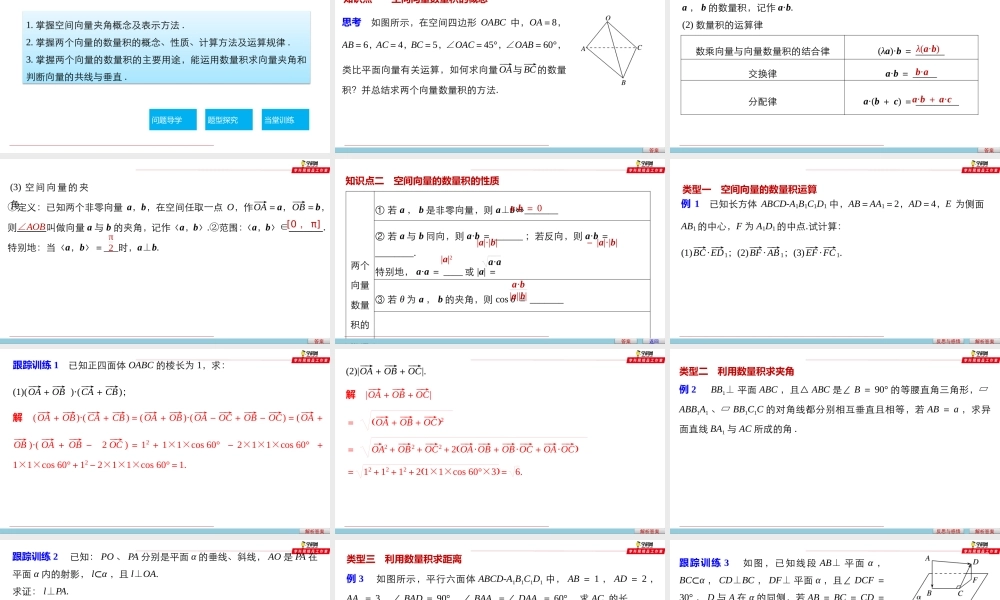1000x600 pixels.
Task: Click 解析答案 on the 跟踪训练1 slide
Action: (x=314, y=531)
